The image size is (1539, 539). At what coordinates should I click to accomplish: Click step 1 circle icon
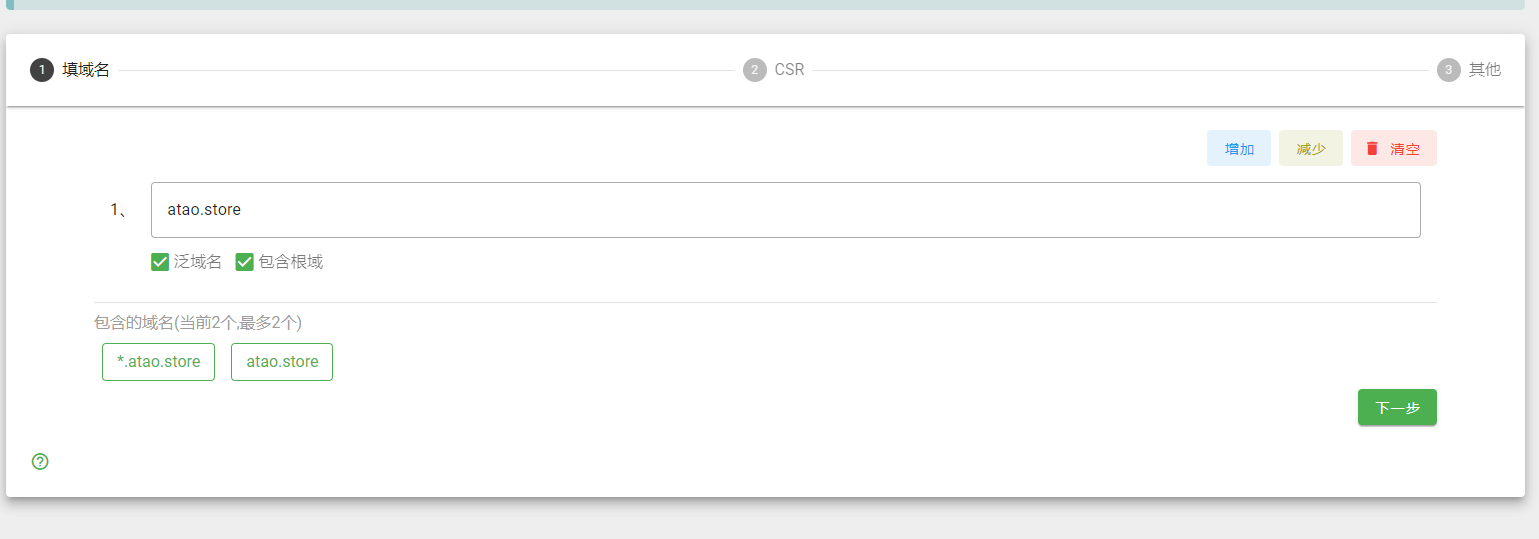(42, 70)
